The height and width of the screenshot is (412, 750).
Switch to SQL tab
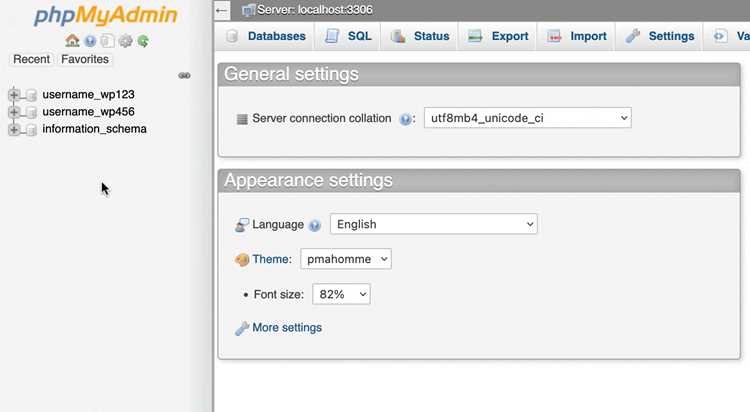348,36
